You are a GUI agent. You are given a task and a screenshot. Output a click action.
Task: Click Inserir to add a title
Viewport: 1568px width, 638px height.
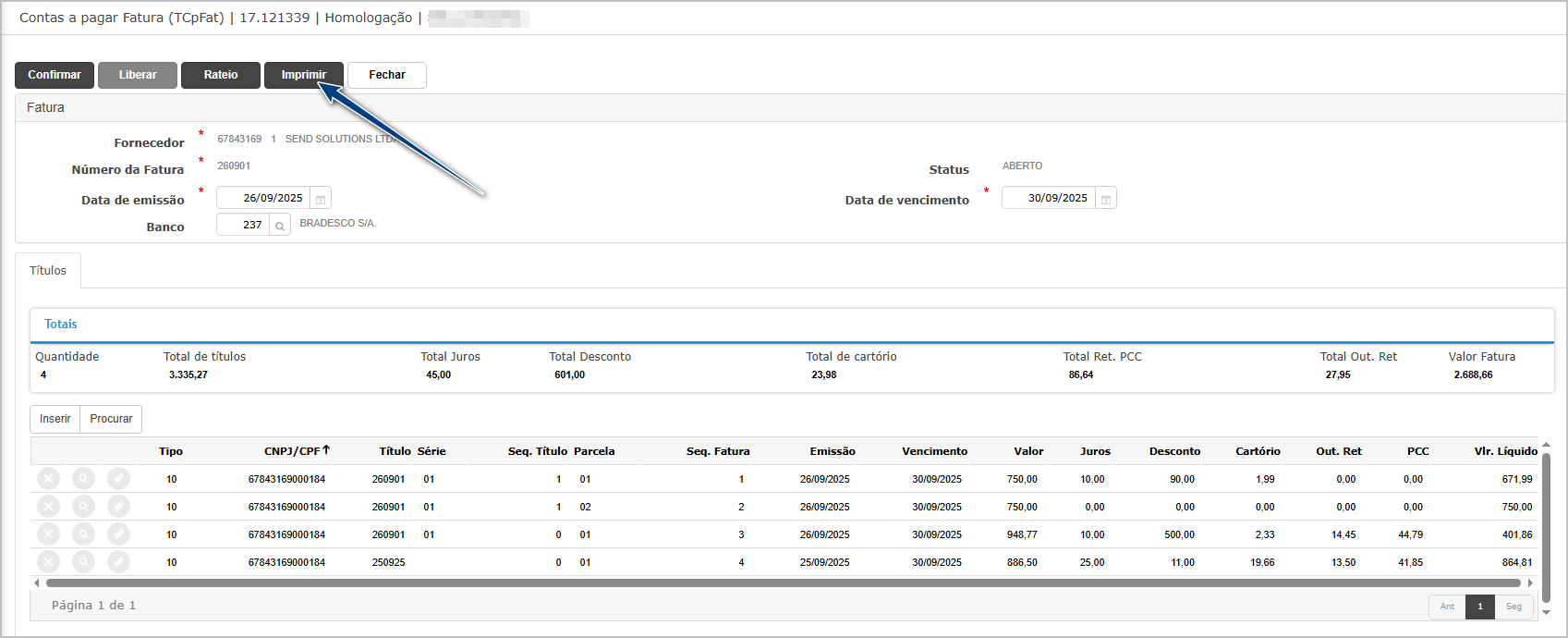55,419
